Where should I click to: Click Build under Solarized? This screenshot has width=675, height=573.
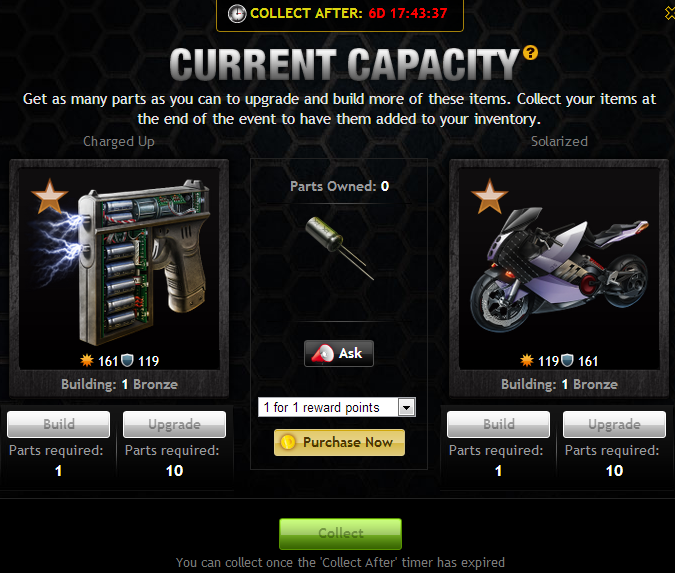(x=499, y=424)
